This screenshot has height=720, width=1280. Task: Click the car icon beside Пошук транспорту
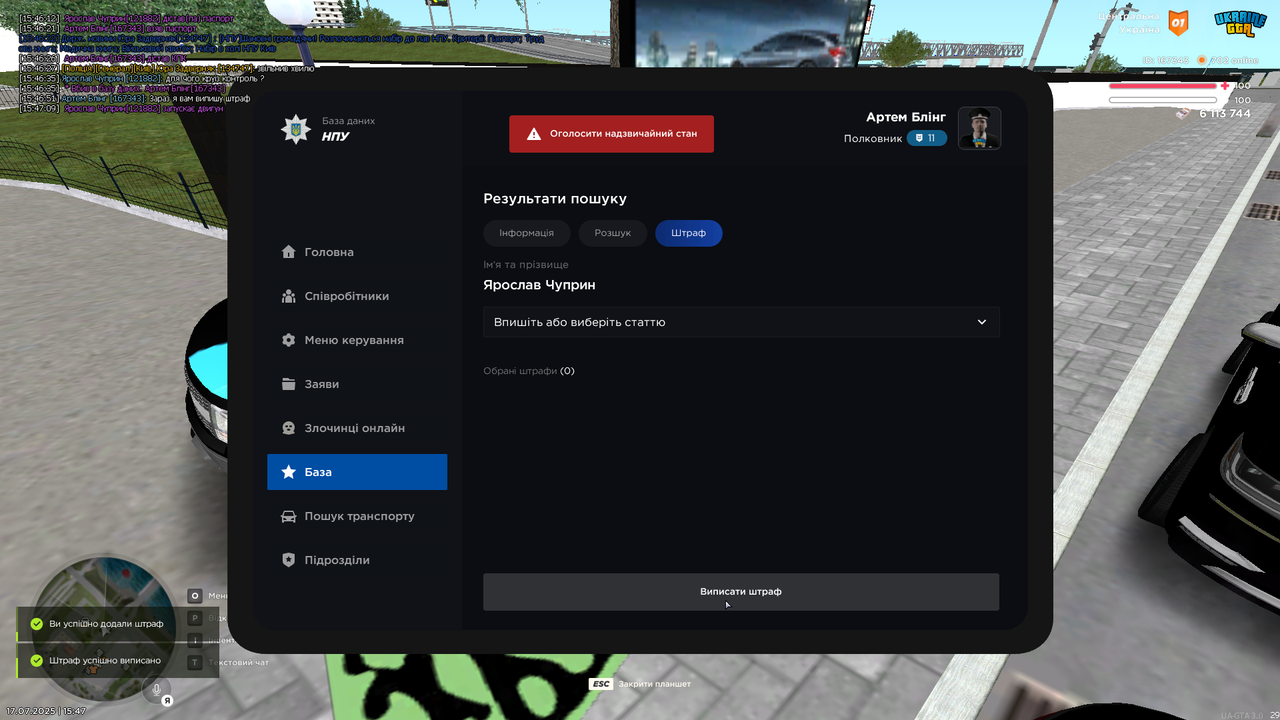289,516
